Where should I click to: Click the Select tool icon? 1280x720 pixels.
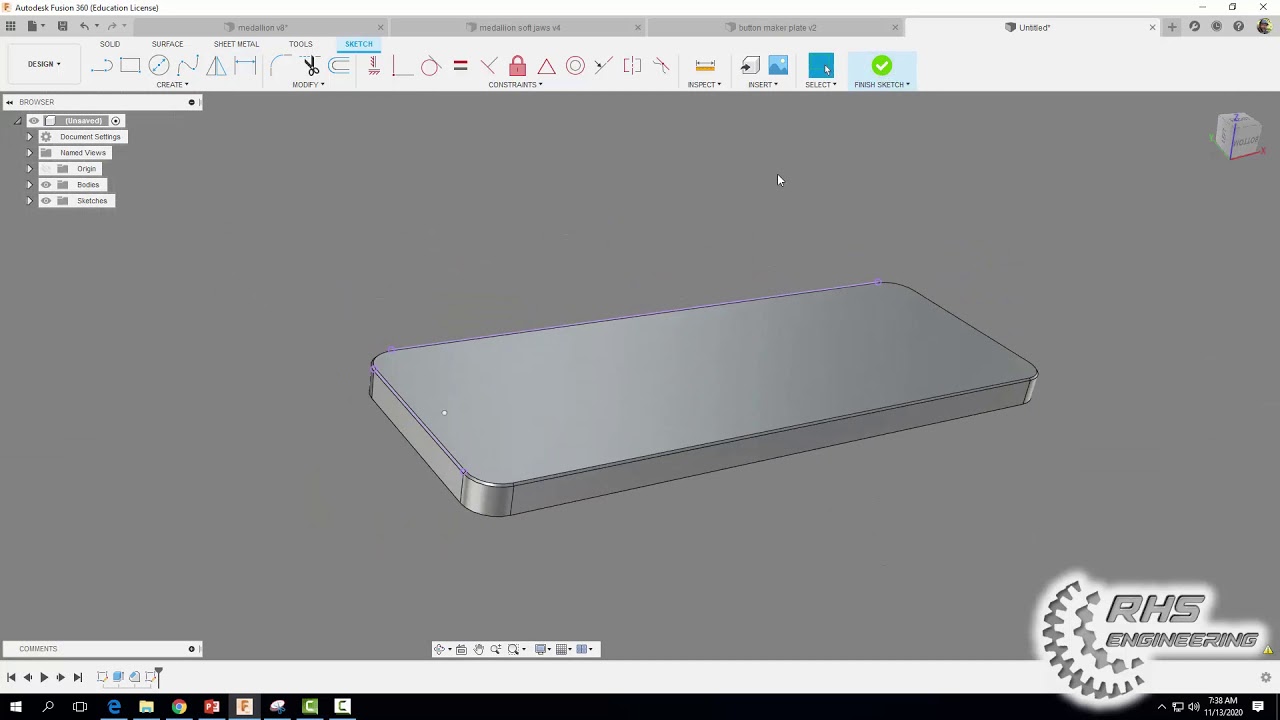pyautogui.click(x=820, y=66)
